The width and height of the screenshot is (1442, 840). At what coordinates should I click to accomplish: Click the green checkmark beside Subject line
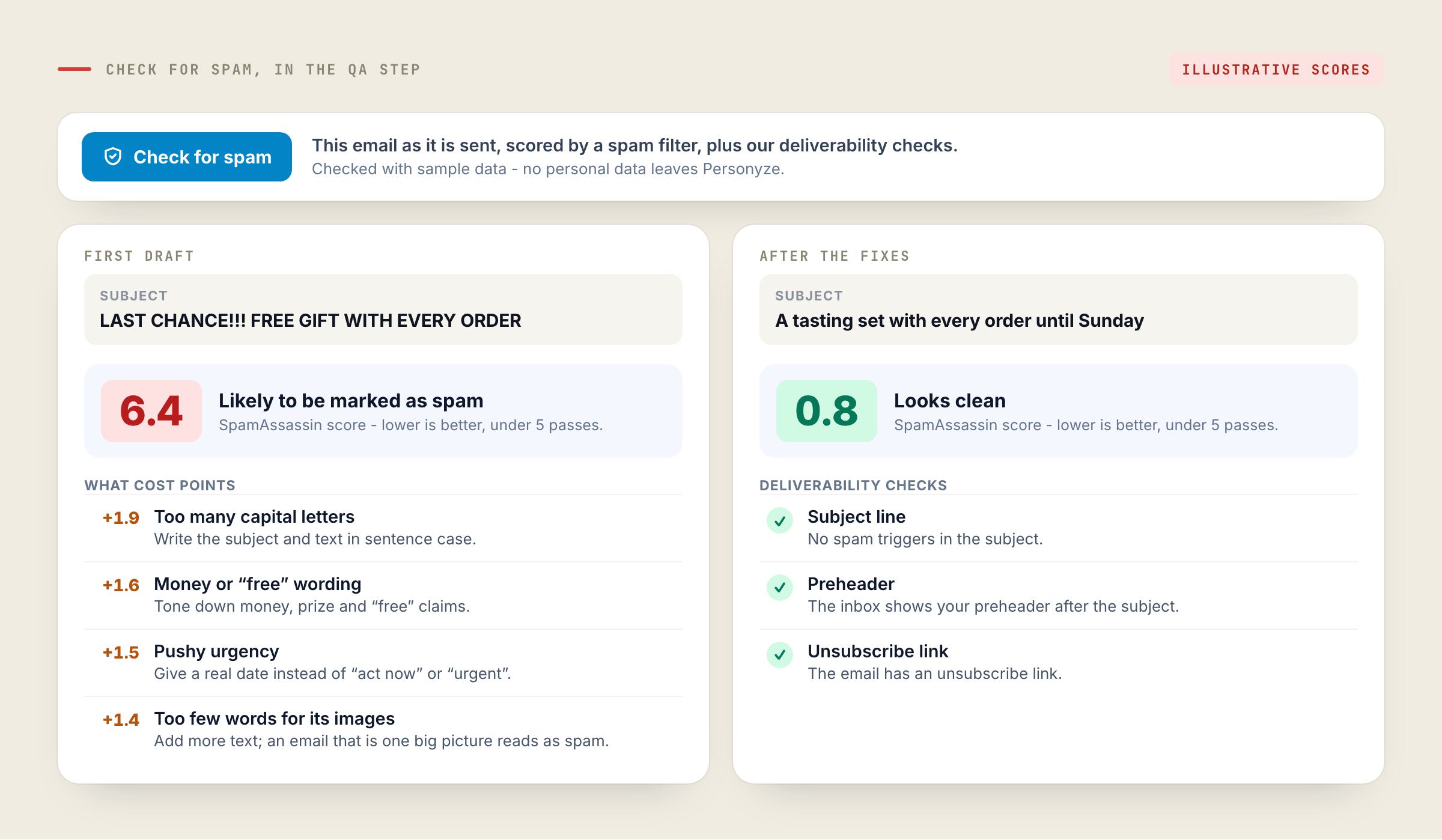point(780,520)
